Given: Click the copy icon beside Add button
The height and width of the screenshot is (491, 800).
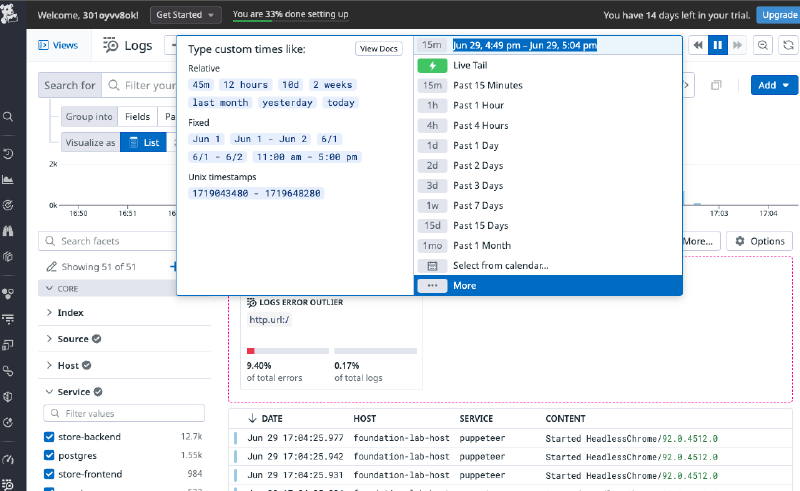Looking at the screenshot, I should [x=716, y=86].
